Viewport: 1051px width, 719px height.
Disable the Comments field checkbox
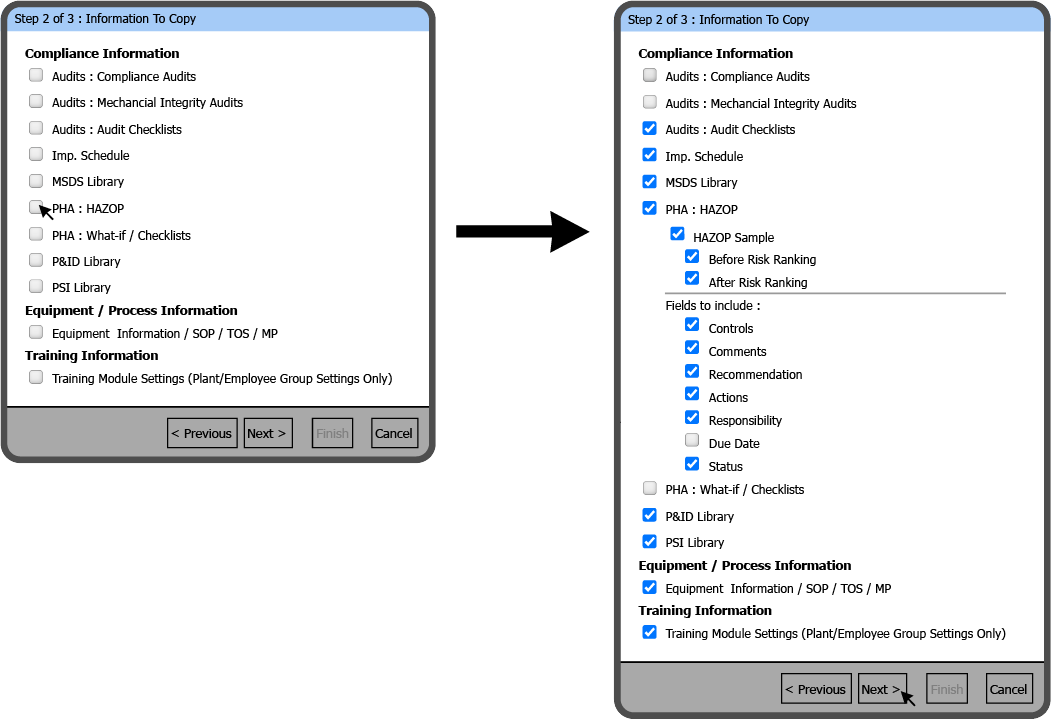(692, 348)
